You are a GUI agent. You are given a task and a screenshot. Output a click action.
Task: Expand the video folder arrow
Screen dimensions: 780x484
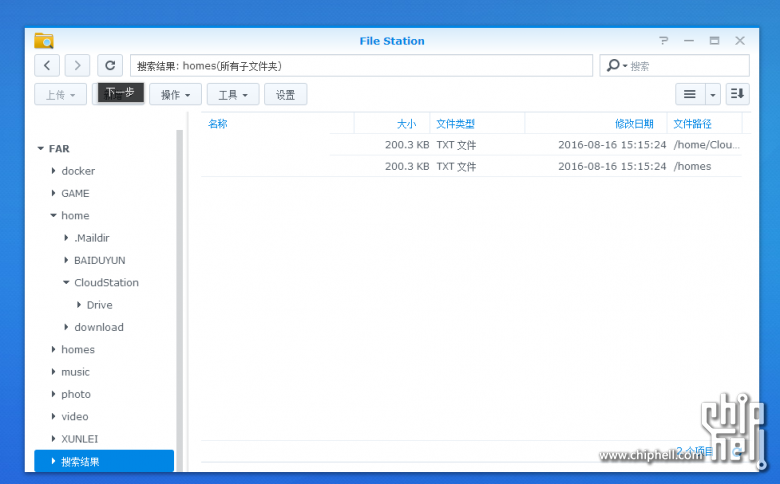click(53, 416)
